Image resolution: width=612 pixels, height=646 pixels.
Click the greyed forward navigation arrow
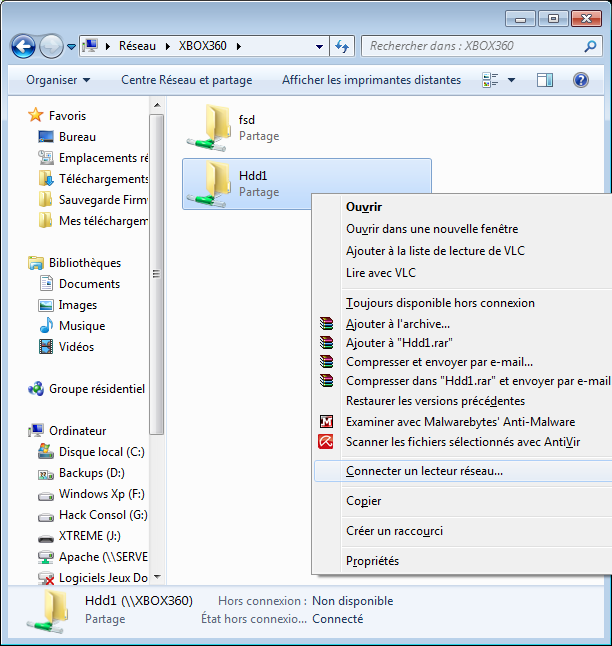click(51, 46)
